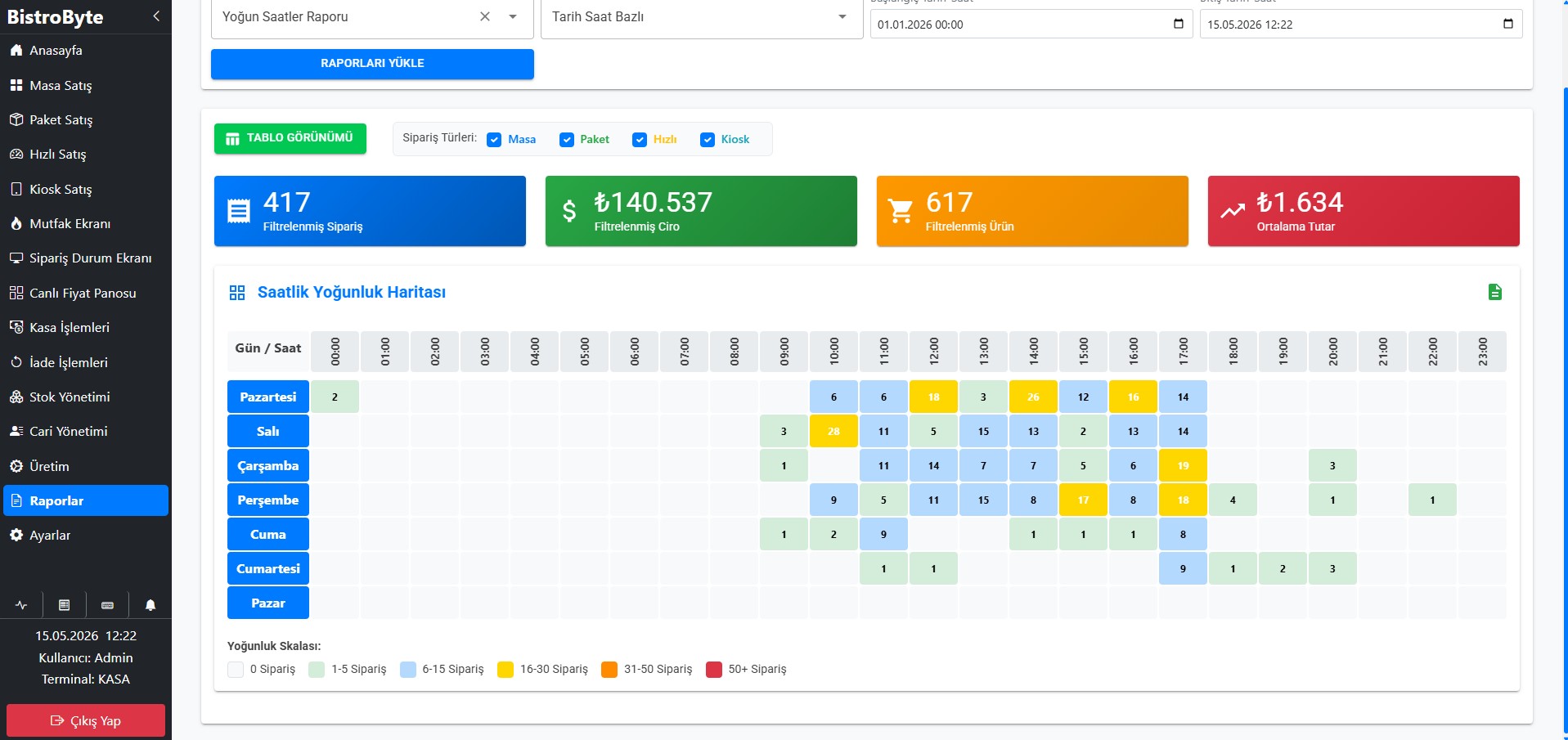This screenshot has width=1568, height=740.
Task: Select Raporlar in the sidebar
Action: click(86, 500)
